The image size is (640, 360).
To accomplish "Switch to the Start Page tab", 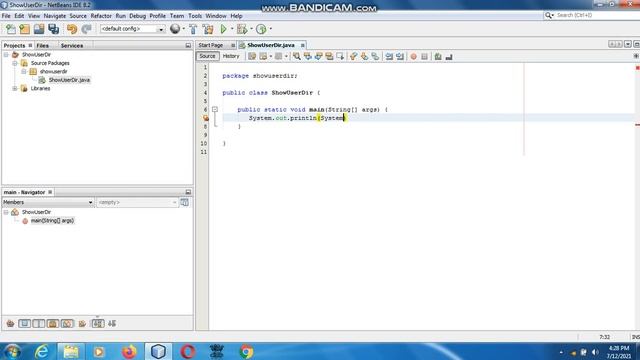I will click(x=211, y=45).
